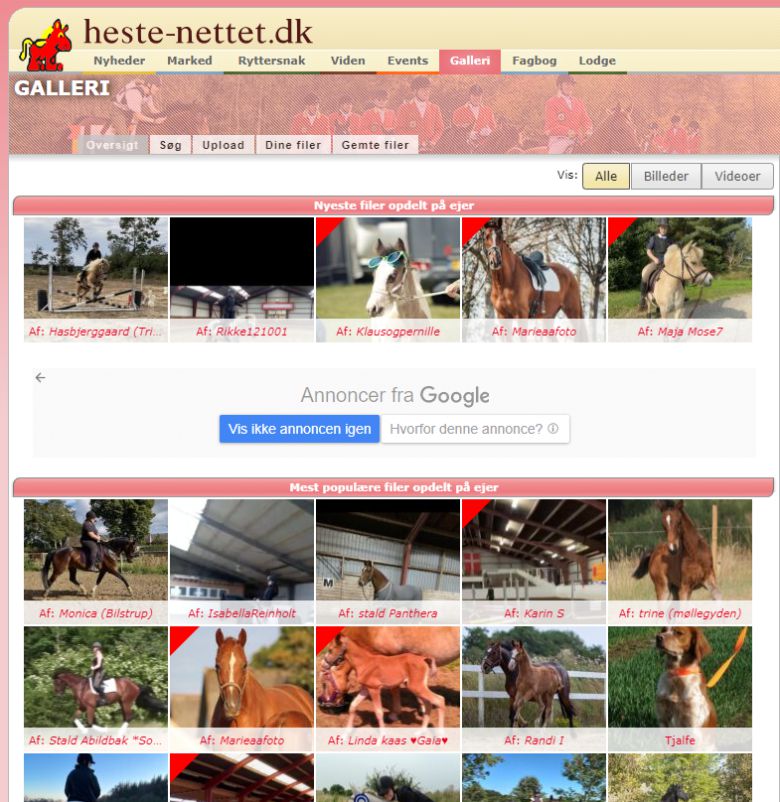Open the horse with sunglasses thumbnail
780x802 pixels.
[388, 269]
